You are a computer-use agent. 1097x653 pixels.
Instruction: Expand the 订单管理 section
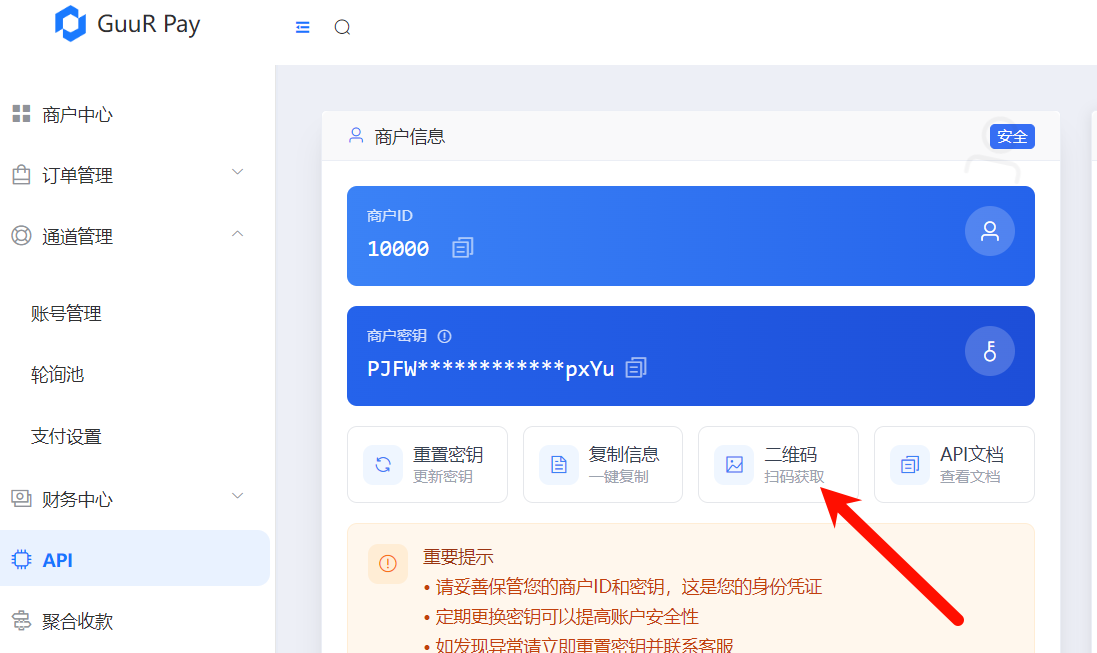click(237, 175)
